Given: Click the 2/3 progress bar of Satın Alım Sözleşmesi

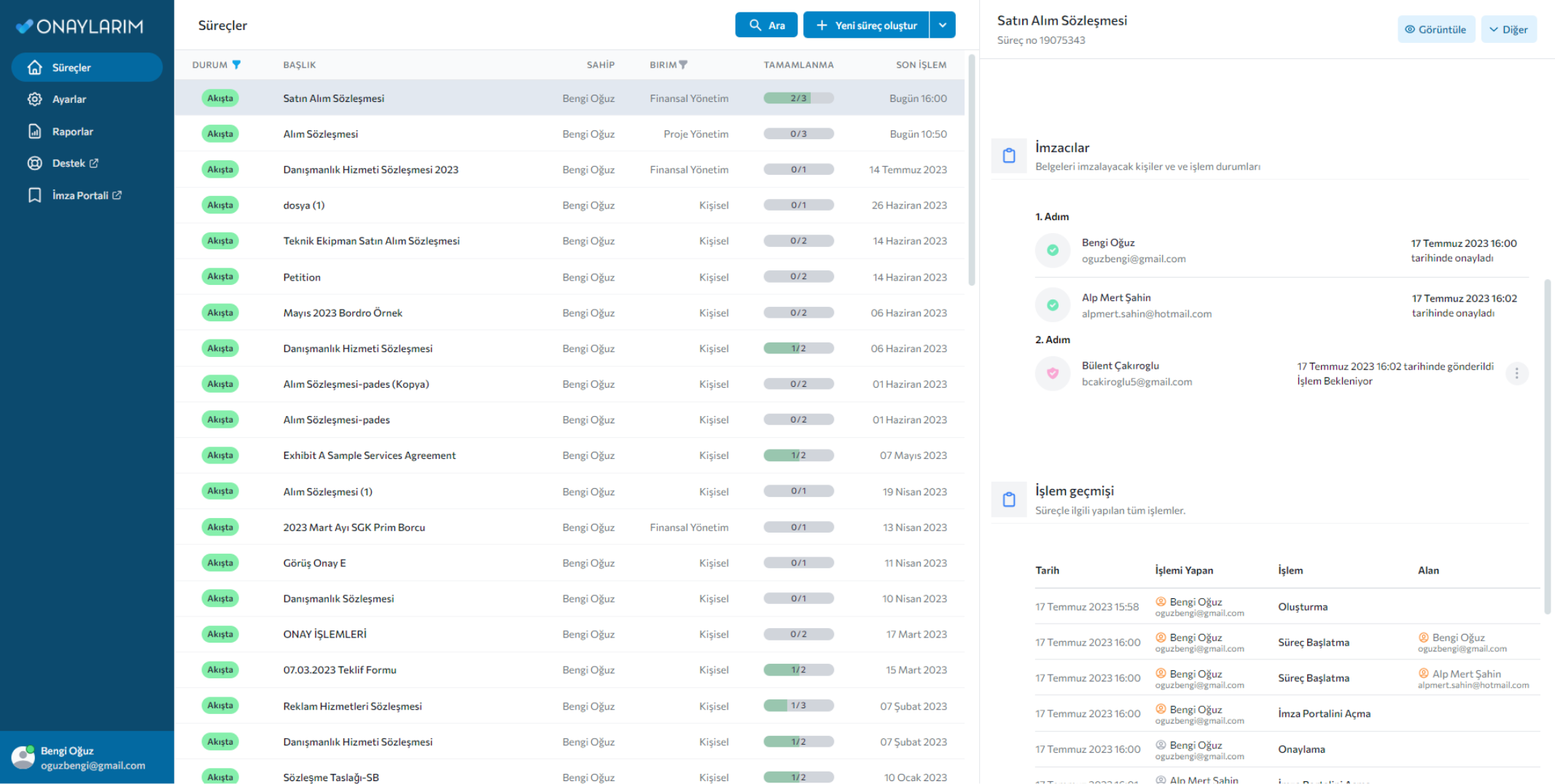Looking at the screenshot, I should click(798, 98).
